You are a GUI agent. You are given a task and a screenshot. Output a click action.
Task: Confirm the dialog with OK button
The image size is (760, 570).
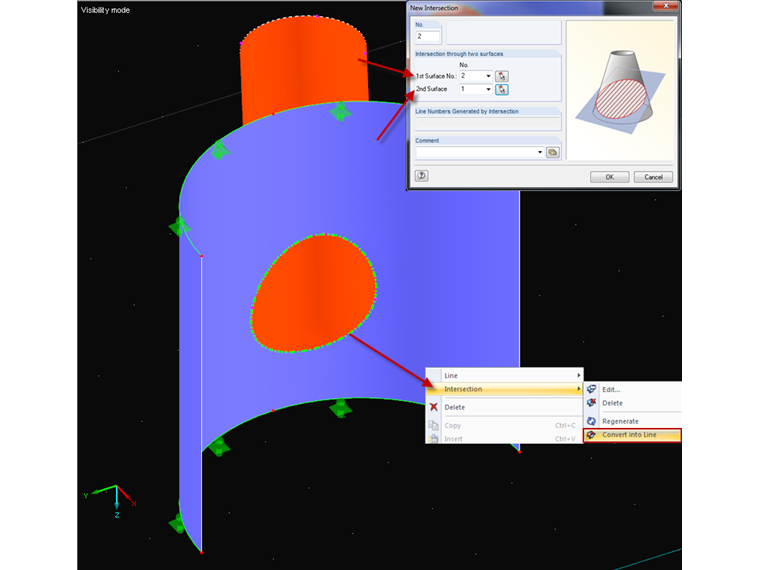tap(609, 177)
